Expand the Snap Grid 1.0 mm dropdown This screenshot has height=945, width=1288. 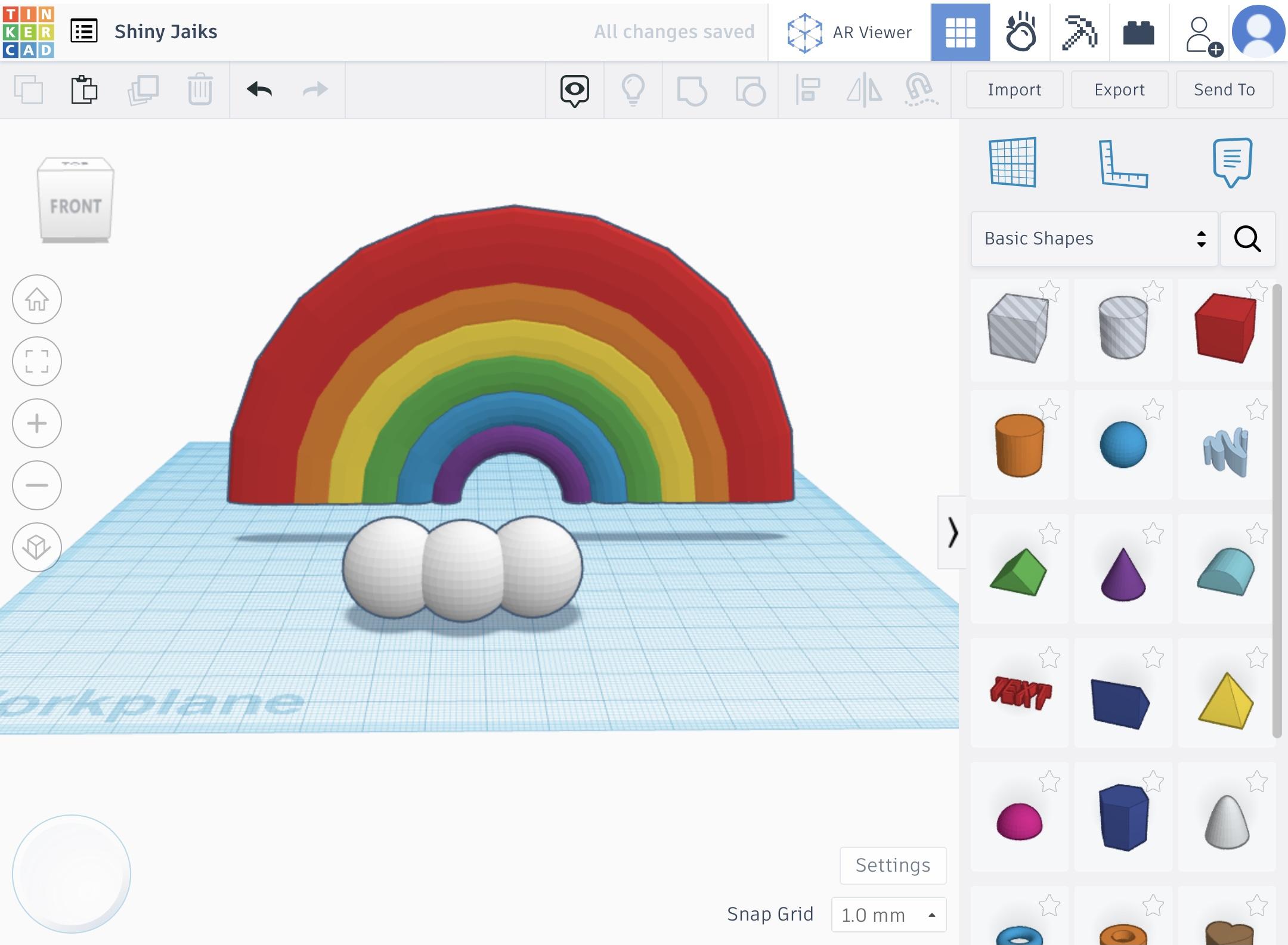coord(888,915)
